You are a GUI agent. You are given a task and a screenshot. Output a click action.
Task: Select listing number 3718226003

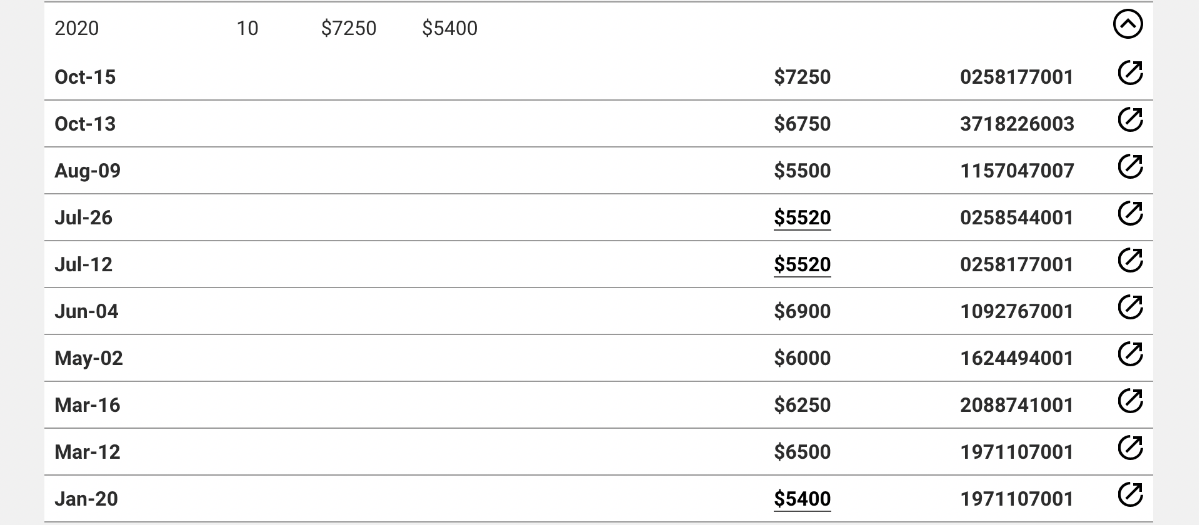(x=1017, y=124)
